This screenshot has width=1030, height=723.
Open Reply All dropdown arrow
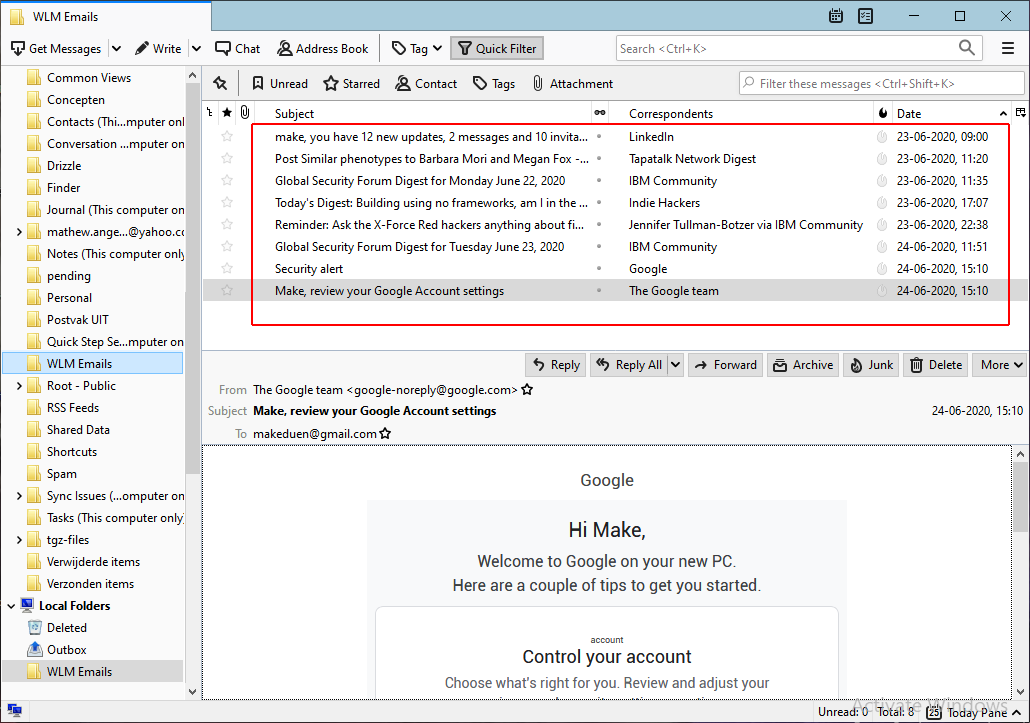click(x=676, y=365)
